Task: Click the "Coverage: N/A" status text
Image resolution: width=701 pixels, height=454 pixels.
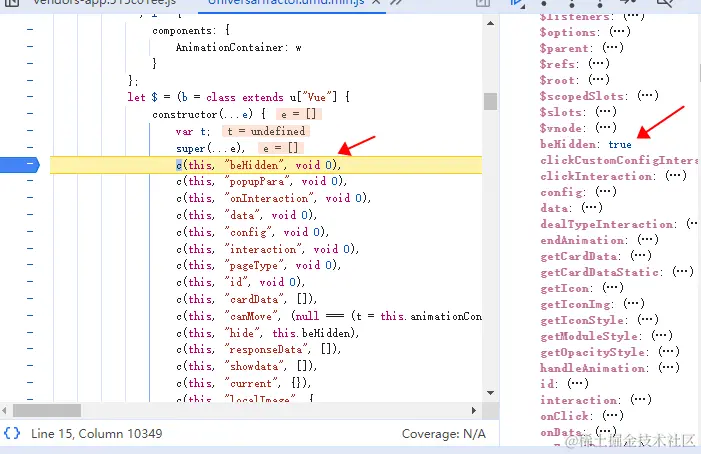Action: click(x=443, y=433)
